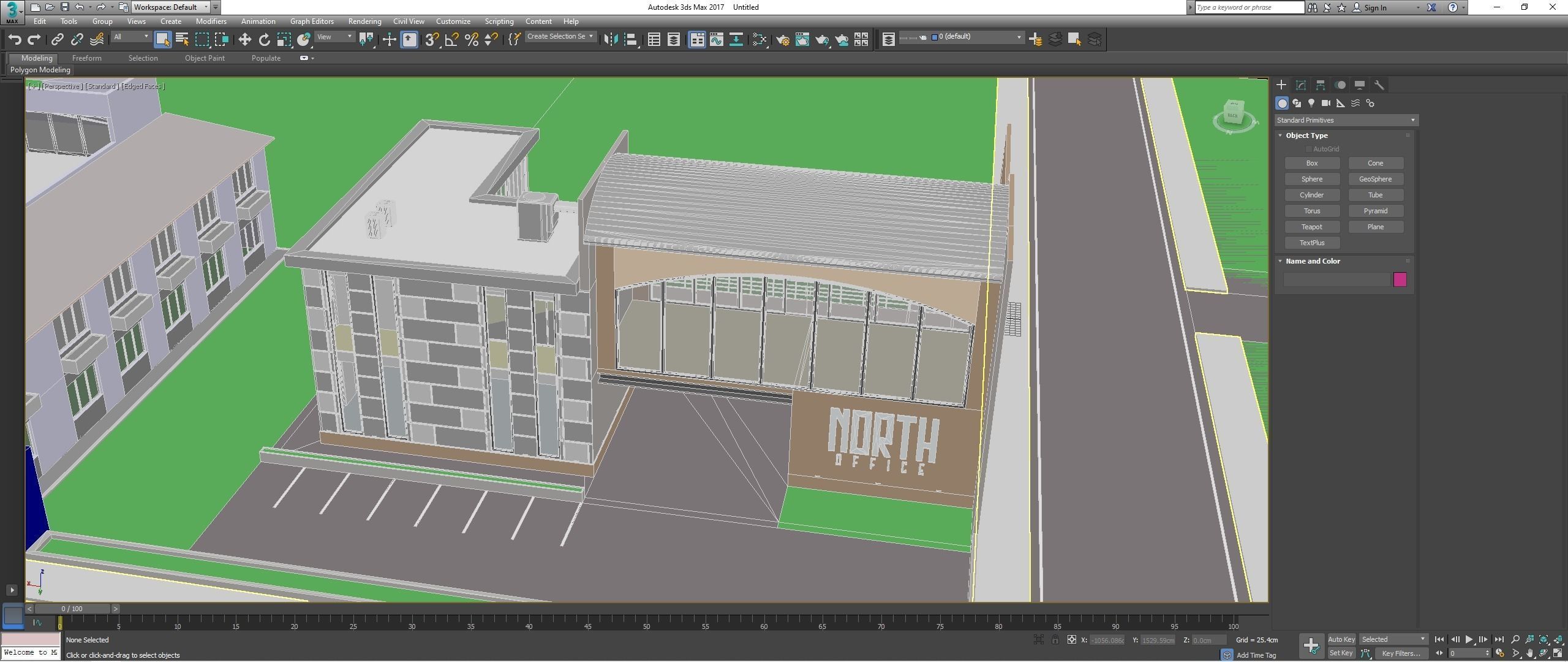1568x662 pixels.
Task: Open the Standard Primitives dropdown
Action: point(1346,120)
